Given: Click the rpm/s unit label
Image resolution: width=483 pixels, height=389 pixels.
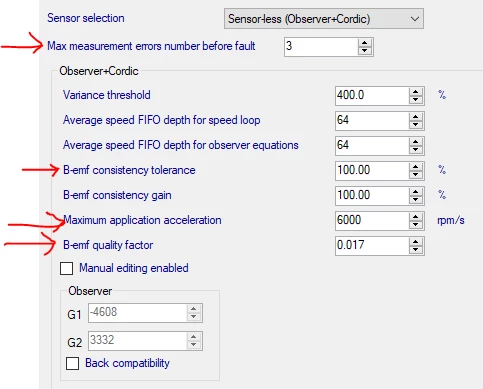Looking at the screenshot, I should (x=451, y=220).
